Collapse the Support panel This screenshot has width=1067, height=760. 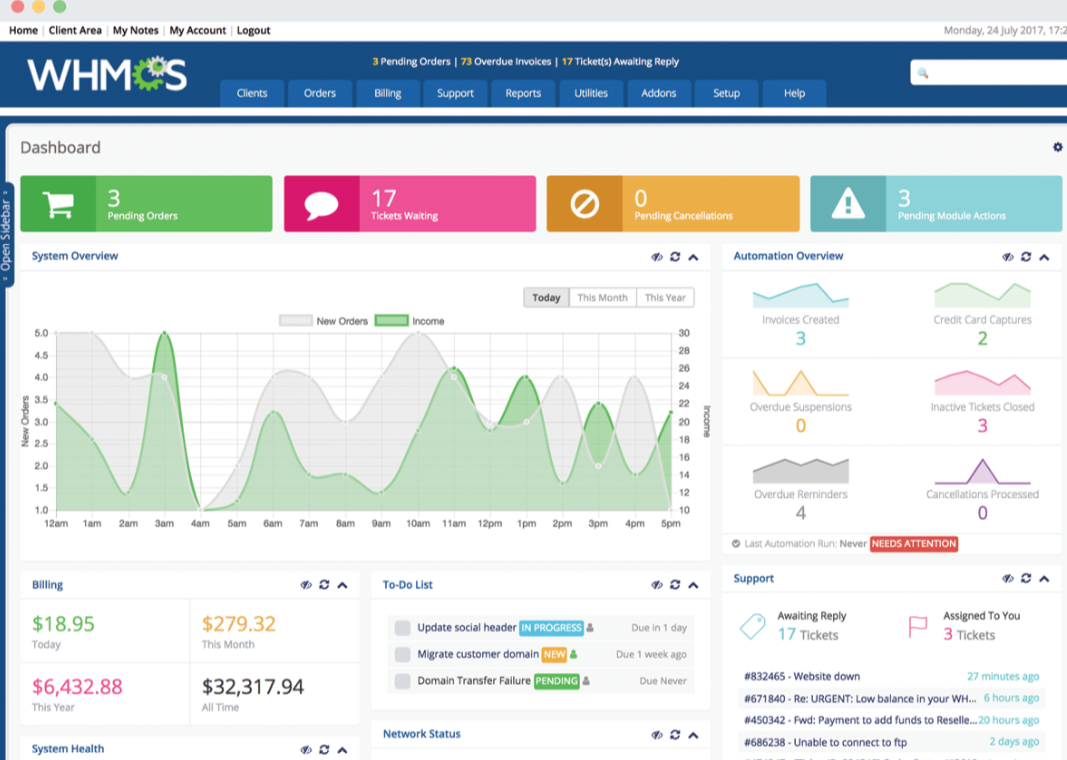coord(1045,579)
